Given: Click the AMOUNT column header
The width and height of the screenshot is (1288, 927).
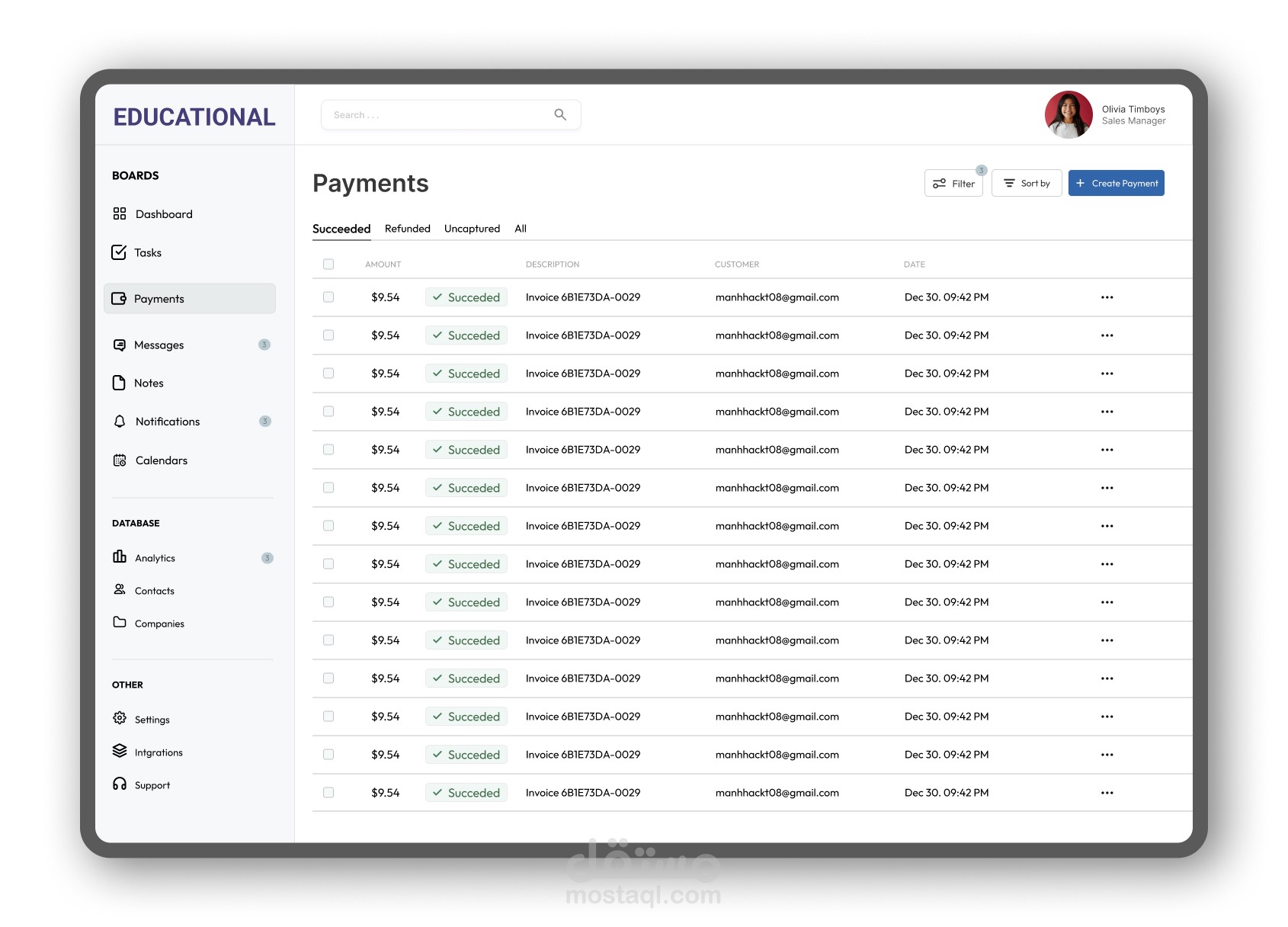Looking at the screenshot, I should coord(383,265).
